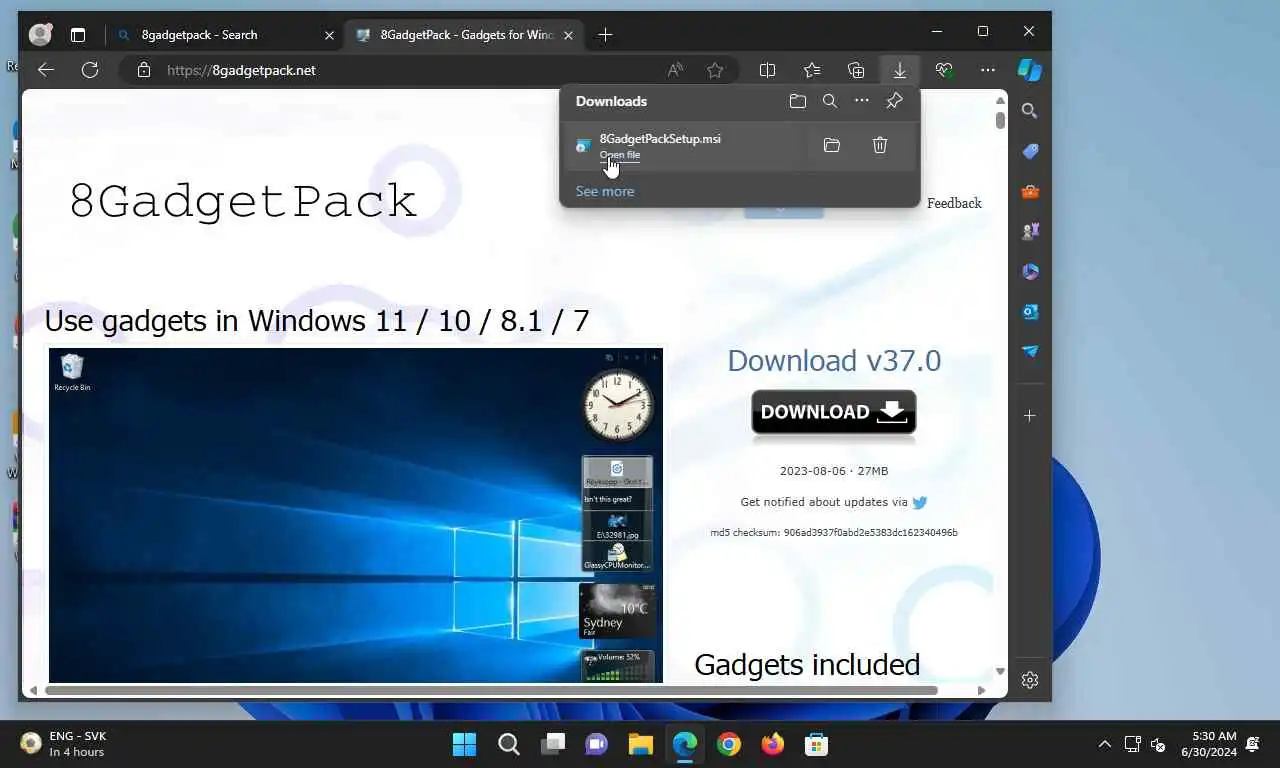Viewport: 1280px width, 768px height.
Task: Open taskbar Search
Action: click(x=509, y=744)
